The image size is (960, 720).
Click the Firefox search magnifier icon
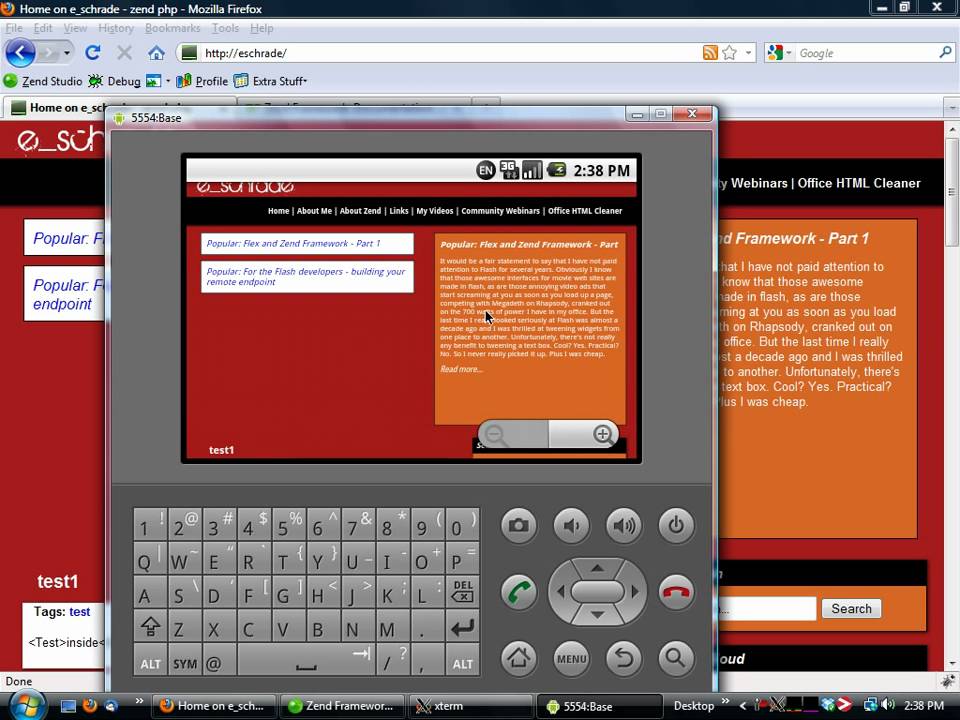(946, 53)
